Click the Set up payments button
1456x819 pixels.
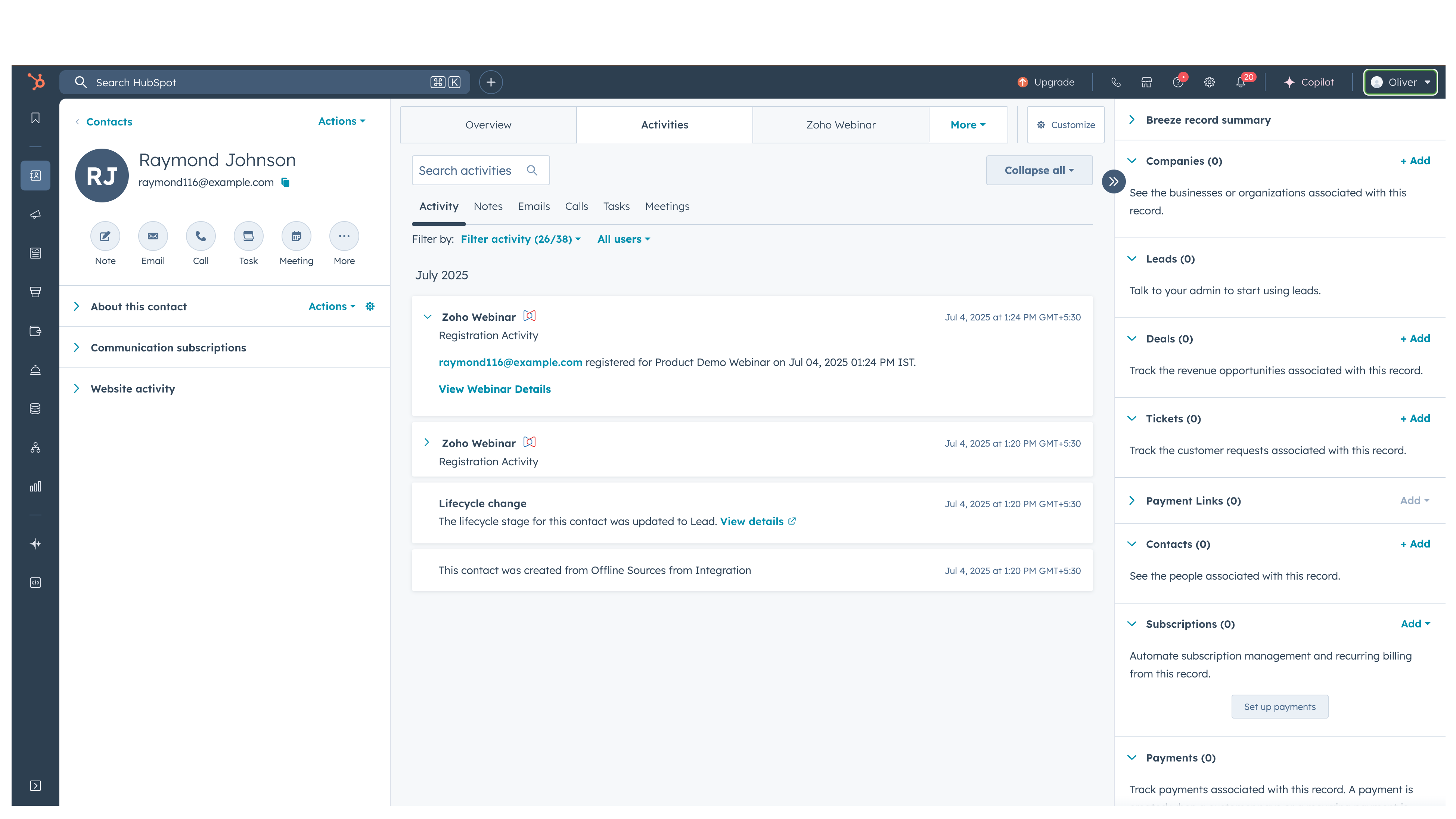tap(1279, 707)
